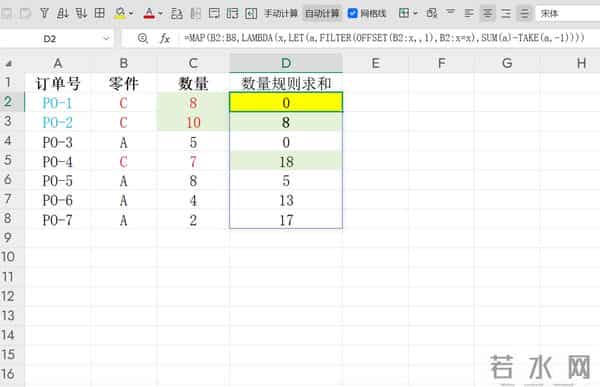Click the filter funnel icon
The image size is (600, 387).
coord(44,14)
